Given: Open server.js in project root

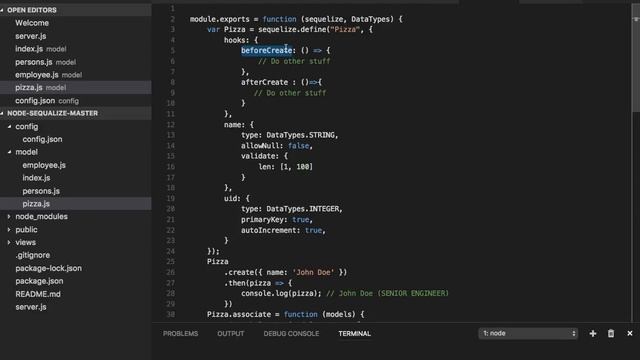Looking at the screenshot, I should point(31,307).
